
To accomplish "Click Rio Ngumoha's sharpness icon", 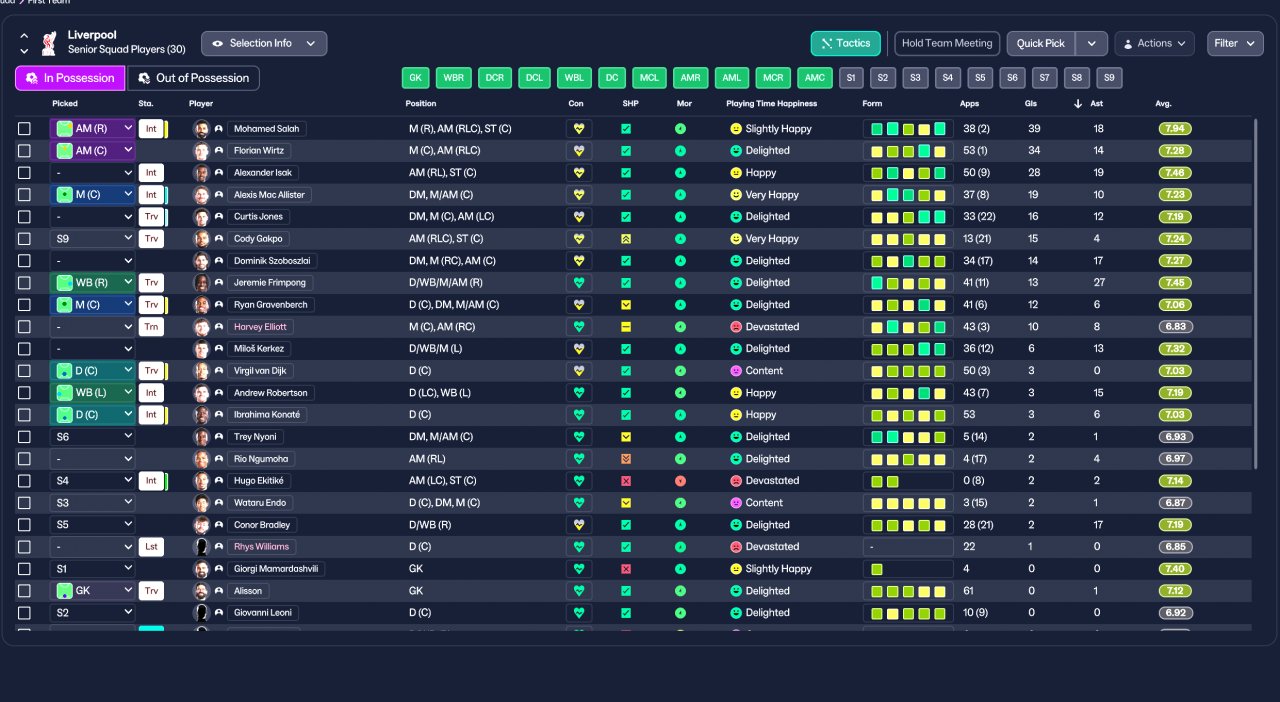I will pos(626,459).
